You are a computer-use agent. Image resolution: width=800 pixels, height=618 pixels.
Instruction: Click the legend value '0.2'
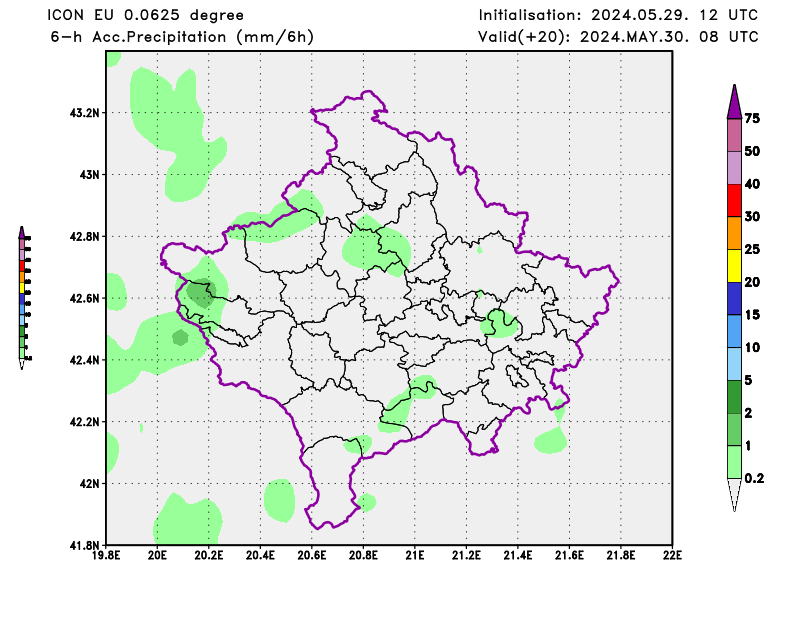tap(754, 478)
